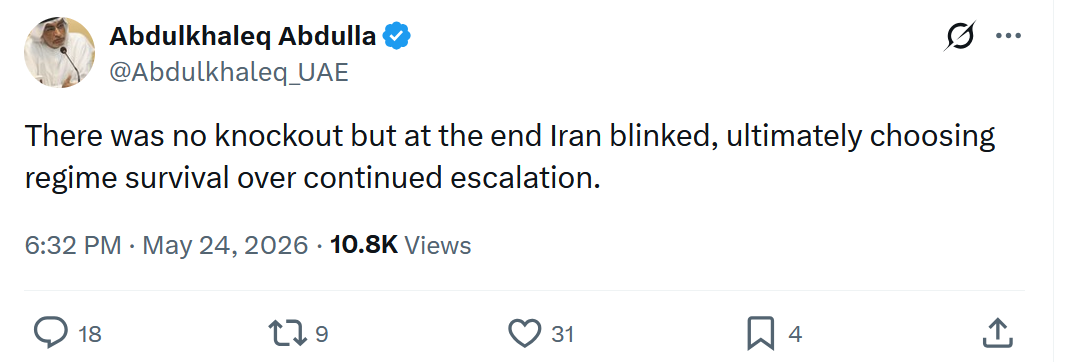Image resolution: width=1071 pixels, height=362 pixels.
Task: Like the tweet with the heart icon
Action: pos(525,333)
